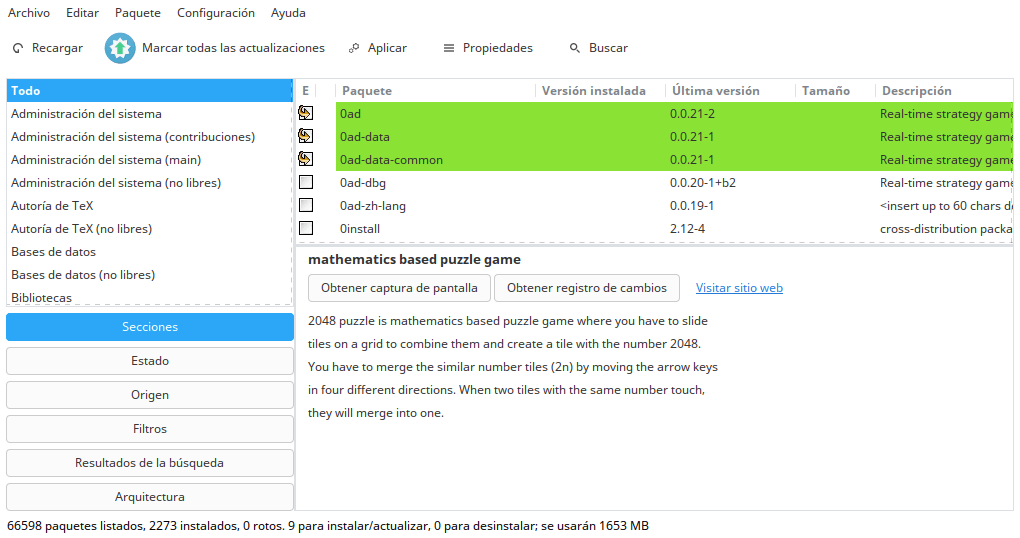
Task: Click the cross-distribution description cell
Action: pyautogui.click(x=946, y=229)
